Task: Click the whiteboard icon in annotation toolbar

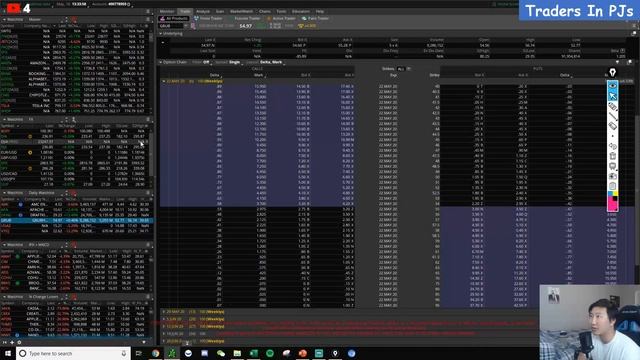Action: tap(613, 166)
